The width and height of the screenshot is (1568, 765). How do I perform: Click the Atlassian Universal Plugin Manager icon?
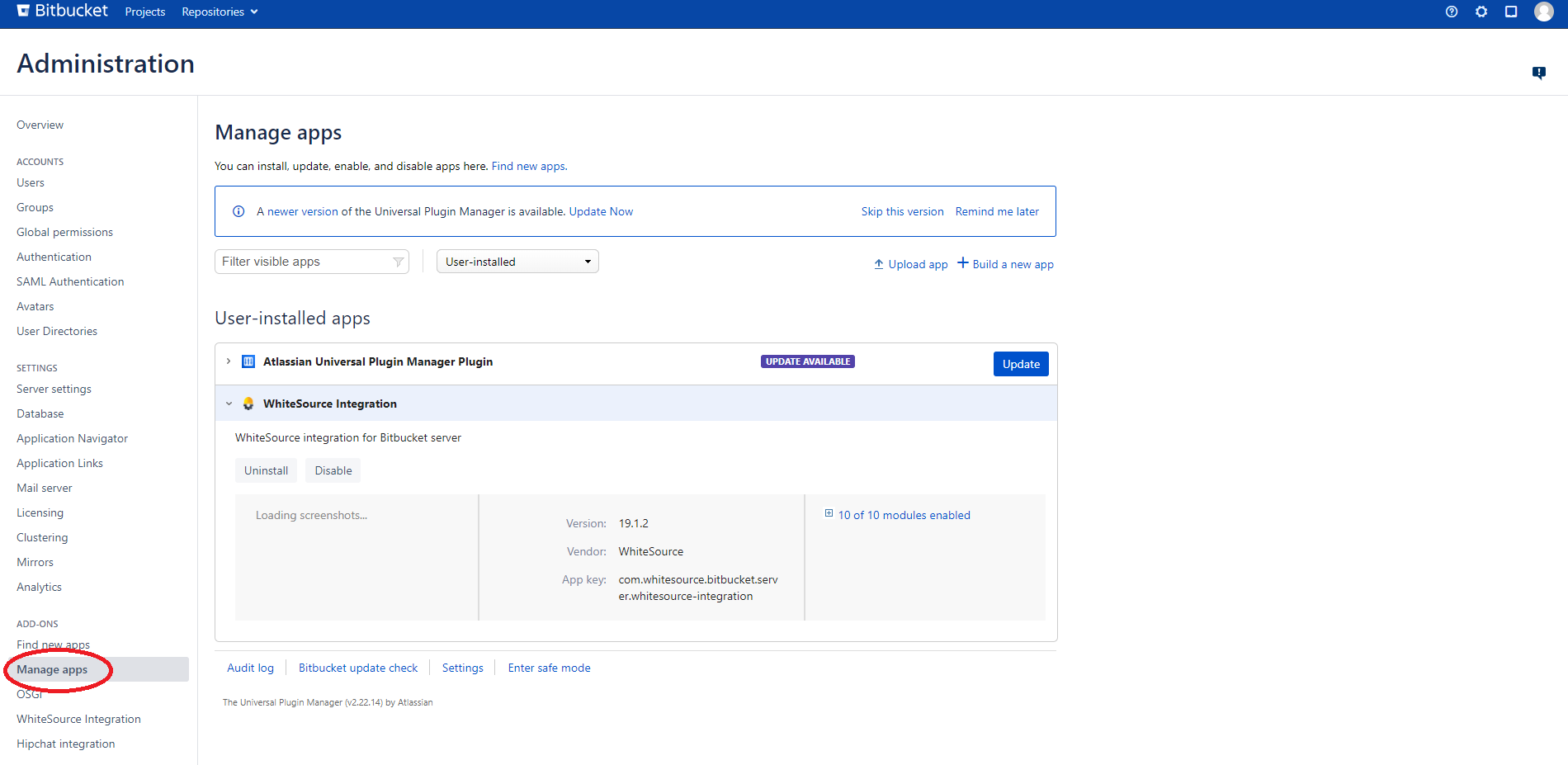point(248,361)
